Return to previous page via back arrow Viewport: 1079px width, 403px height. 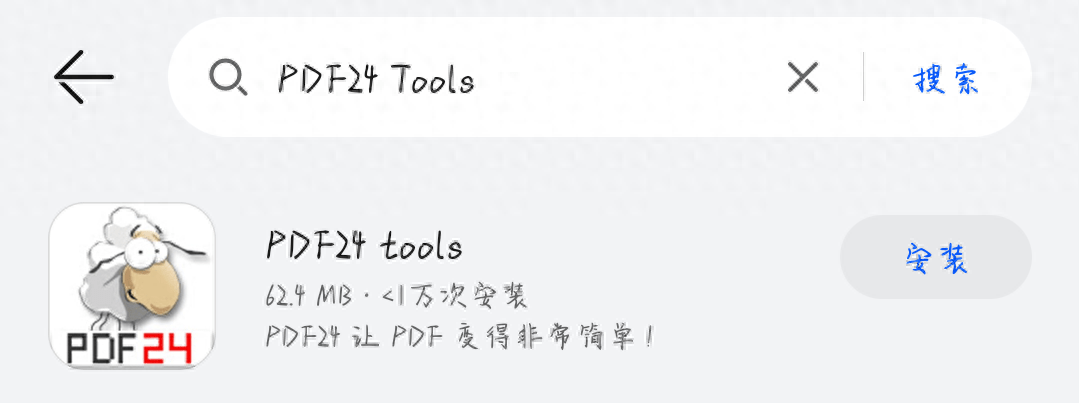[83, 76]
